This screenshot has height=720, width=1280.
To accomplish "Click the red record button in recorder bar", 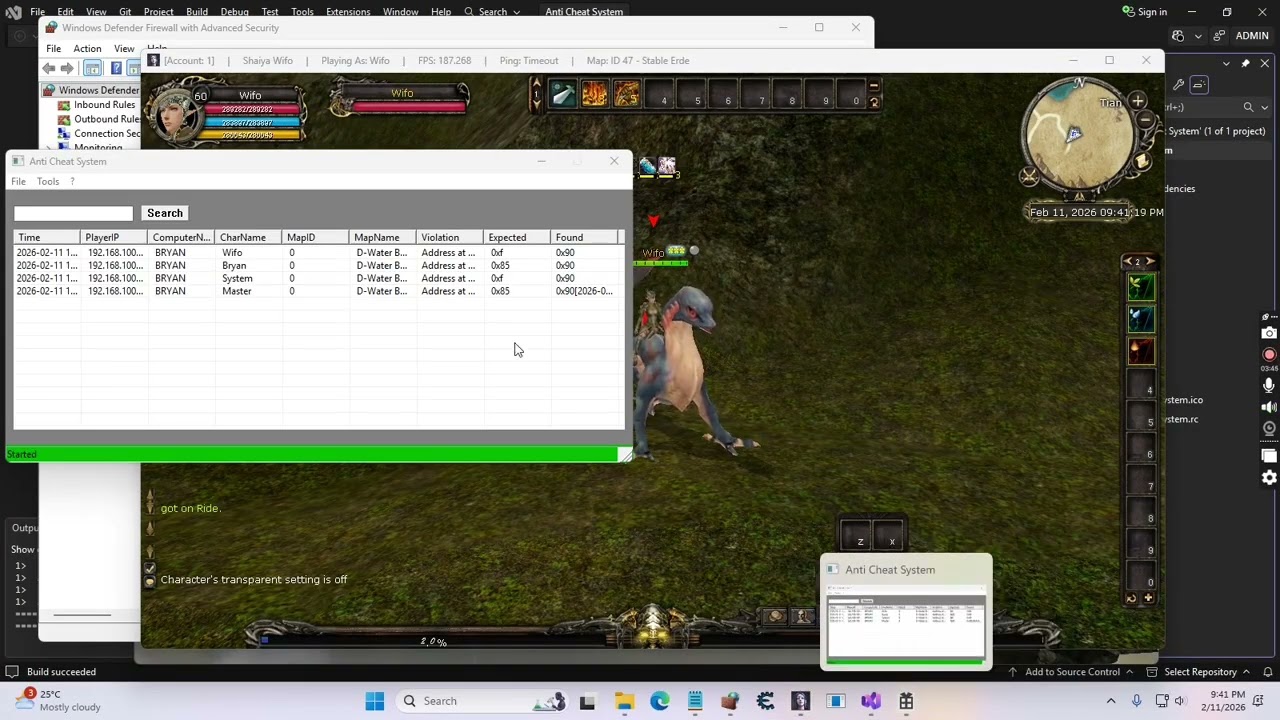I will pos(1269,355).
